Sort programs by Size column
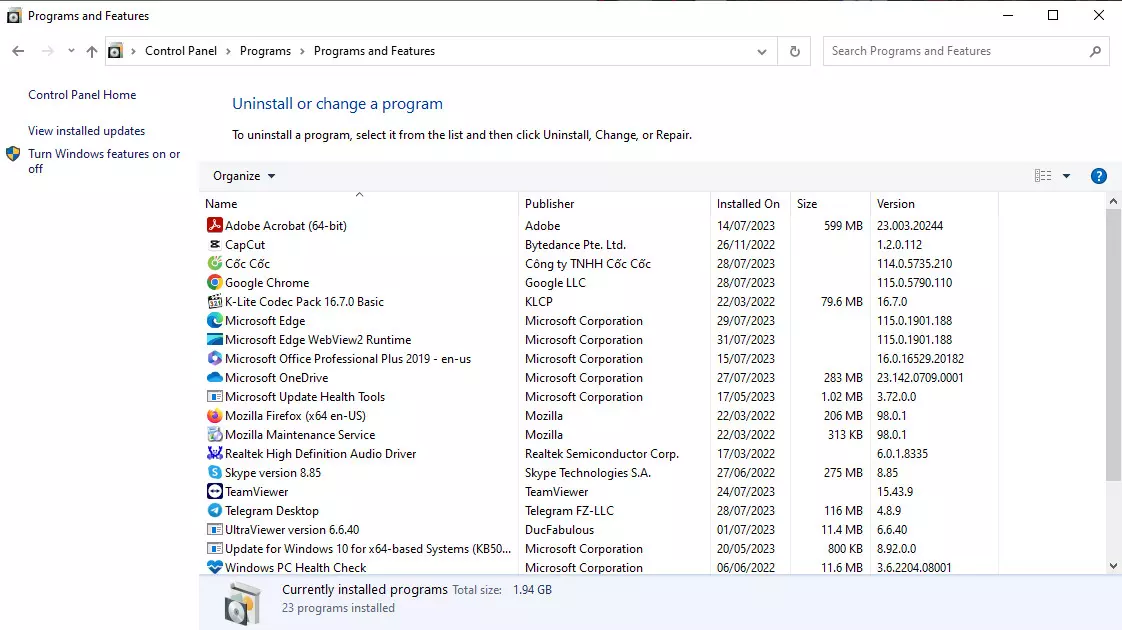 (x=830, y=203)
